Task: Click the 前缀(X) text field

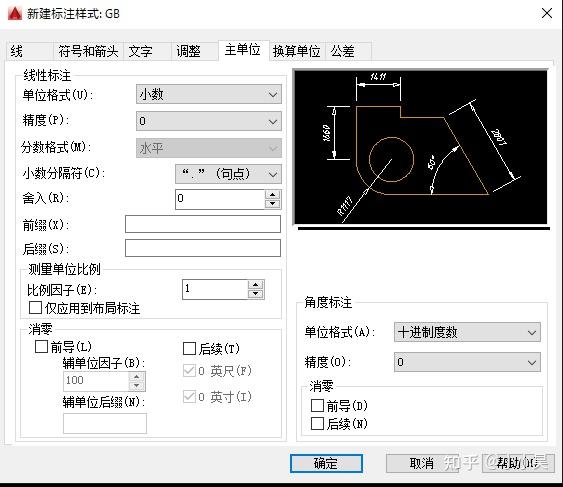Action: (x=203, y=224)
